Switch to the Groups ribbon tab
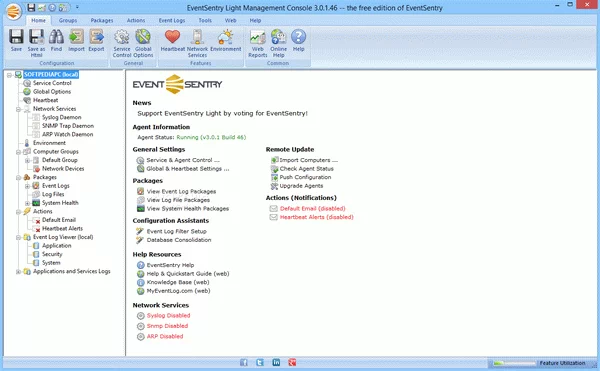This screenshot has width=600, height=371. 68,20
